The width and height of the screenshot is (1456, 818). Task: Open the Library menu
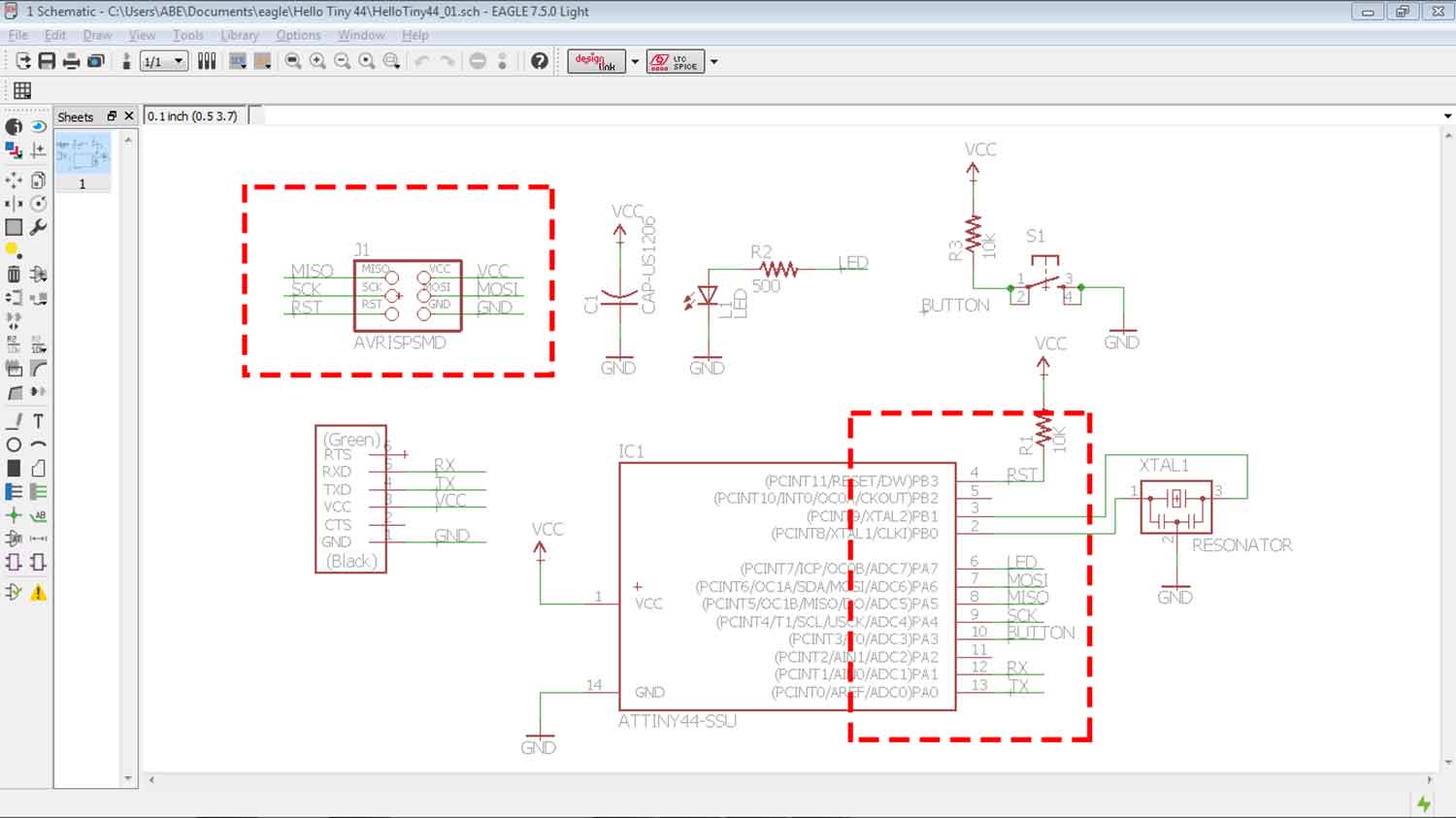(239, 35)
